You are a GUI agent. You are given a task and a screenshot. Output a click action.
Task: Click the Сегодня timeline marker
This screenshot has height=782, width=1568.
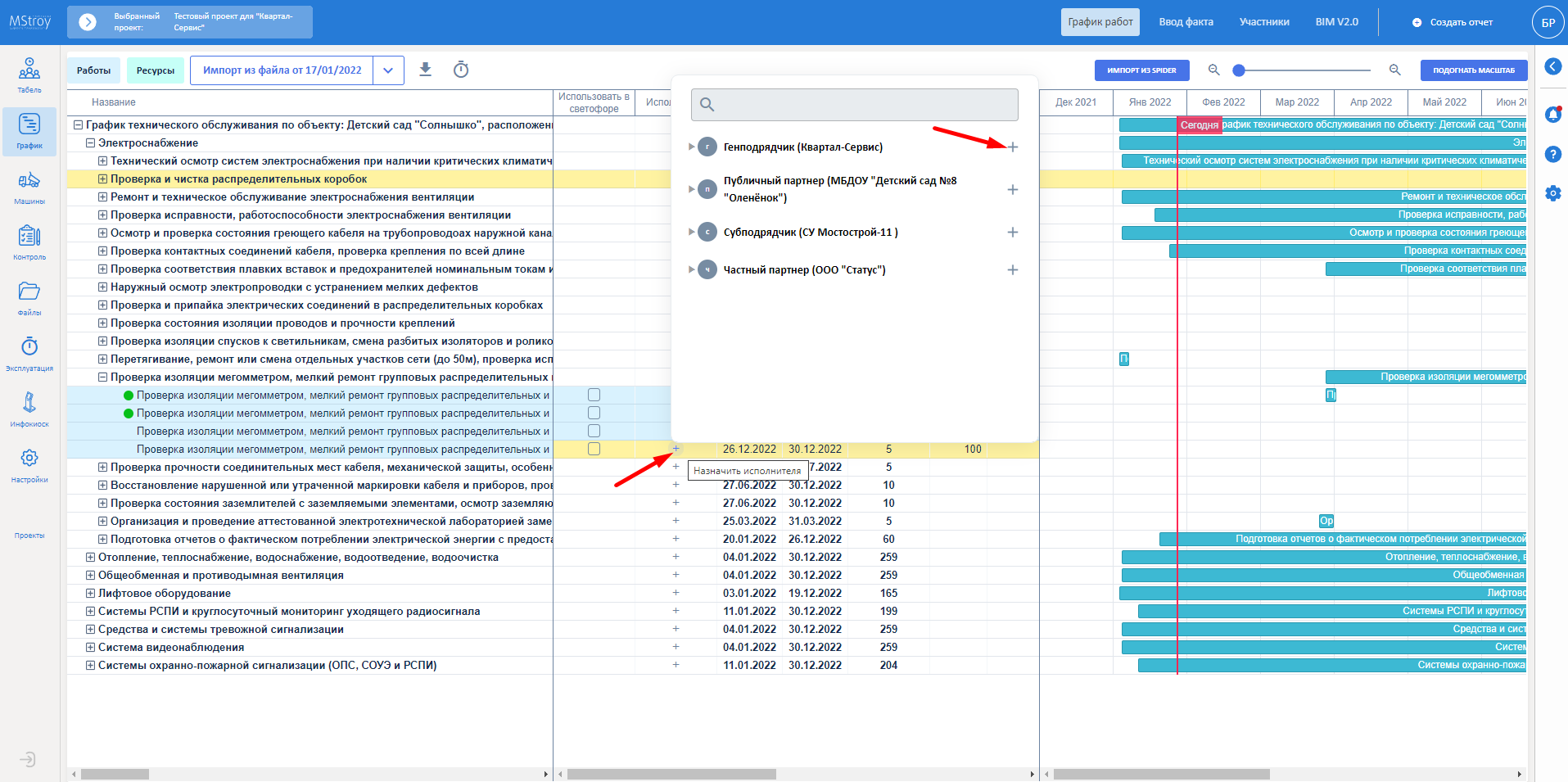[x=1200, y=125]
